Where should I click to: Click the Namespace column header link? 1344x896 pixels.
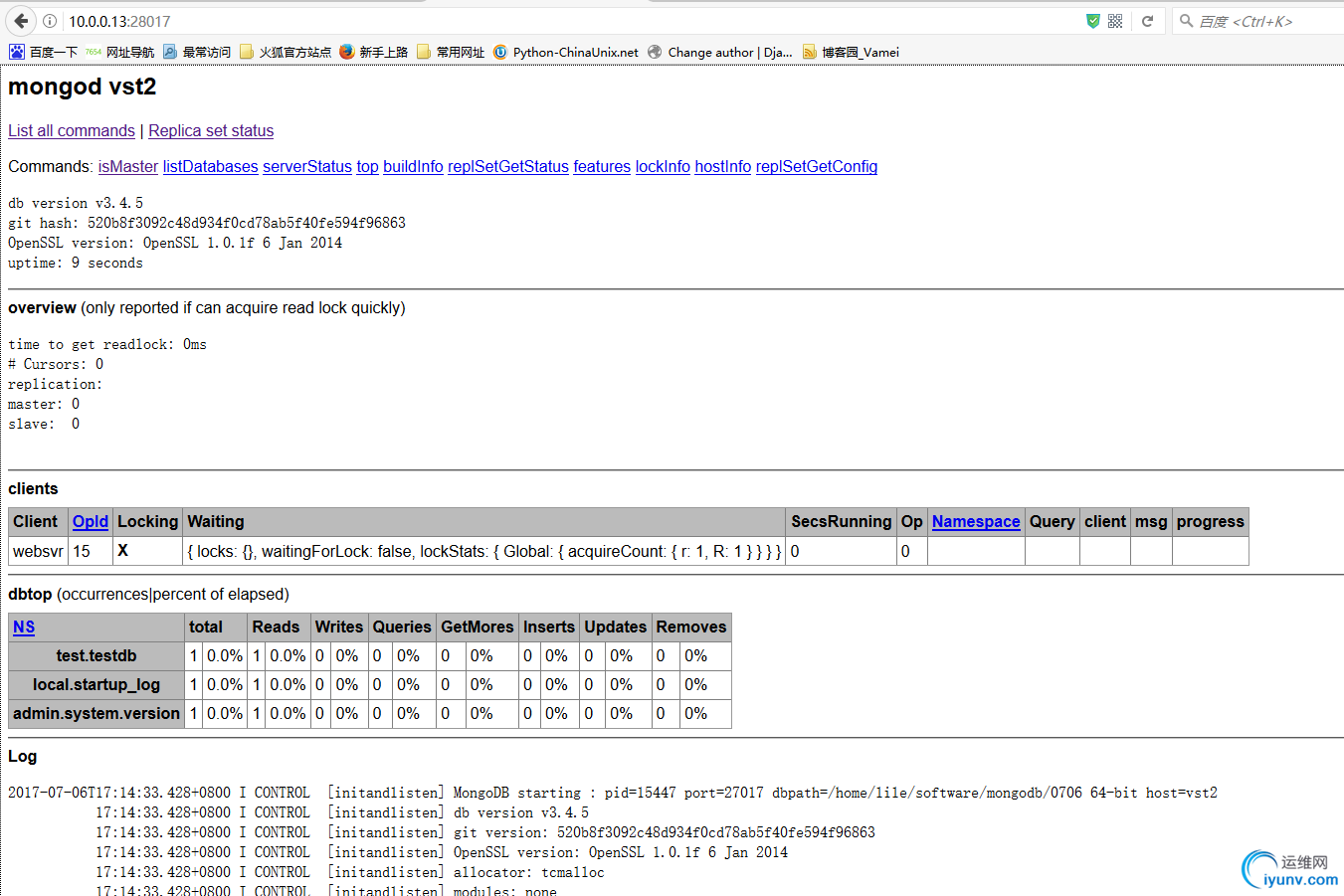[x=976, y=521]
